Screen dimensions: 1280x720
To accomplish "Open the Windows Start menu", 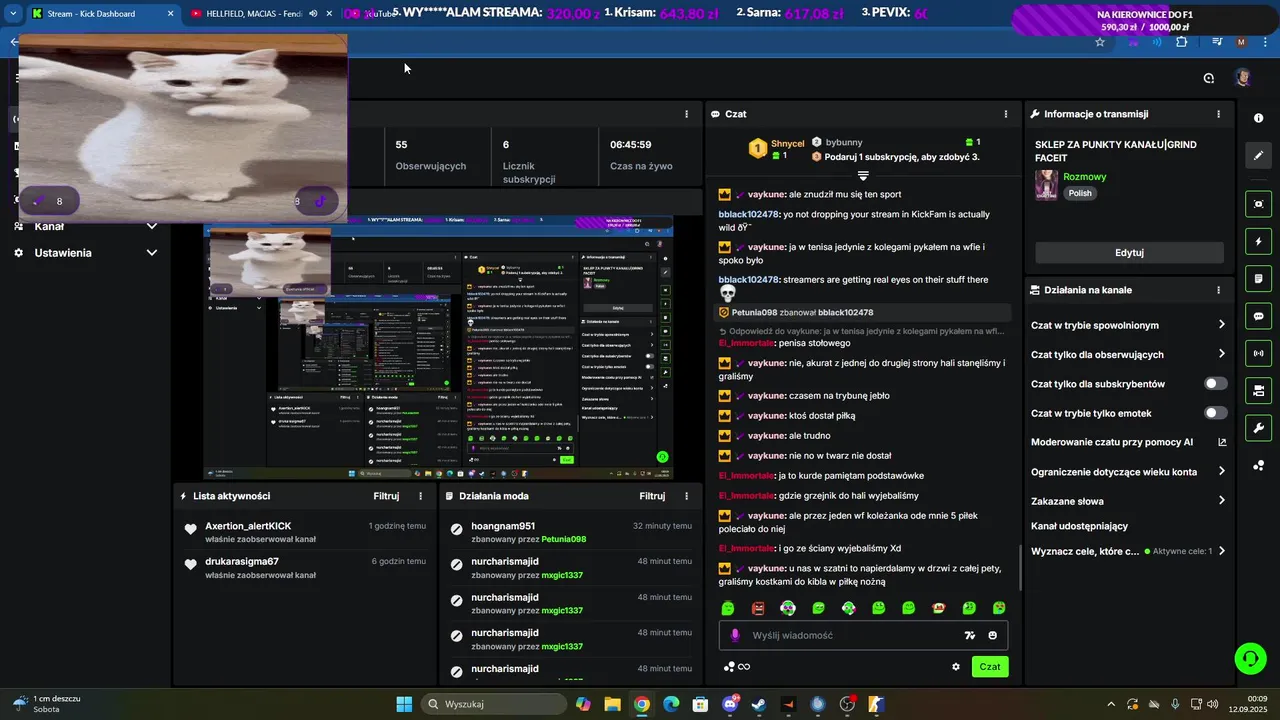I will coord(404,704).
